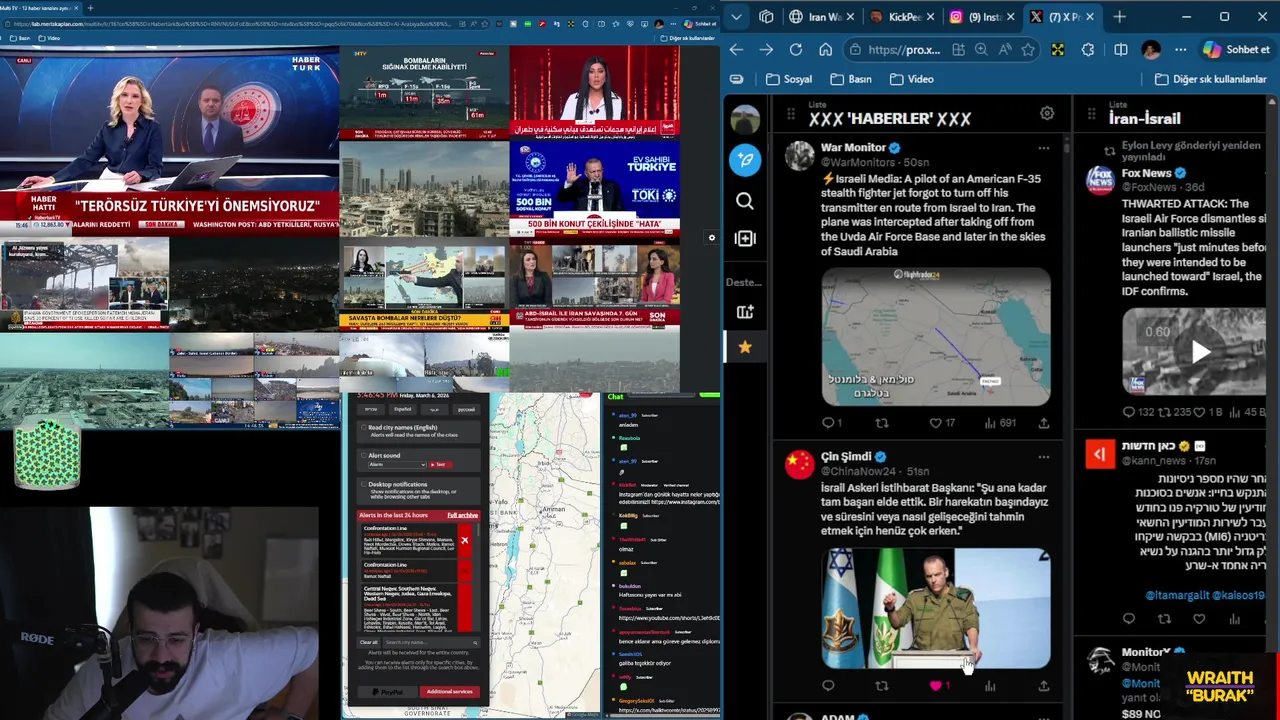This screenshot has width=1280, height=720.
Task: Share the Çin Şimdi post
Action: point(1044,686)
